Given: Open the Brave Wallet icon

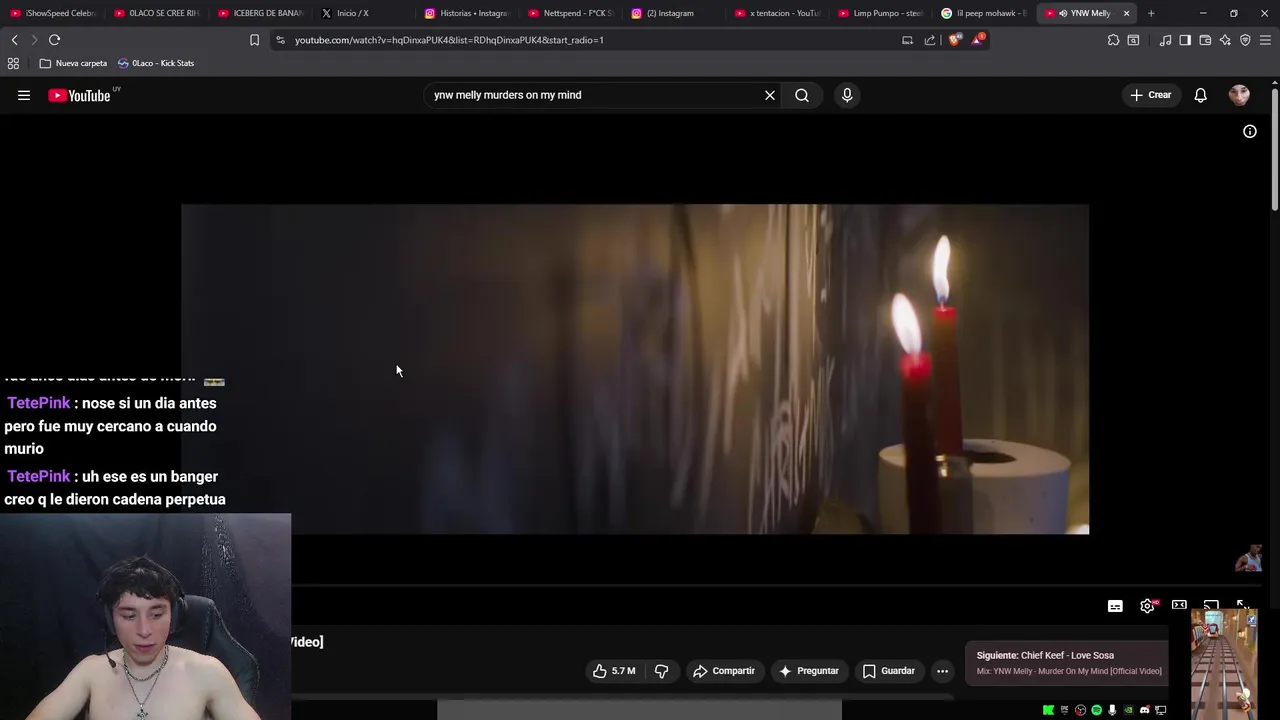Looking at the screenshot, I should click(x=1205, y=40).
